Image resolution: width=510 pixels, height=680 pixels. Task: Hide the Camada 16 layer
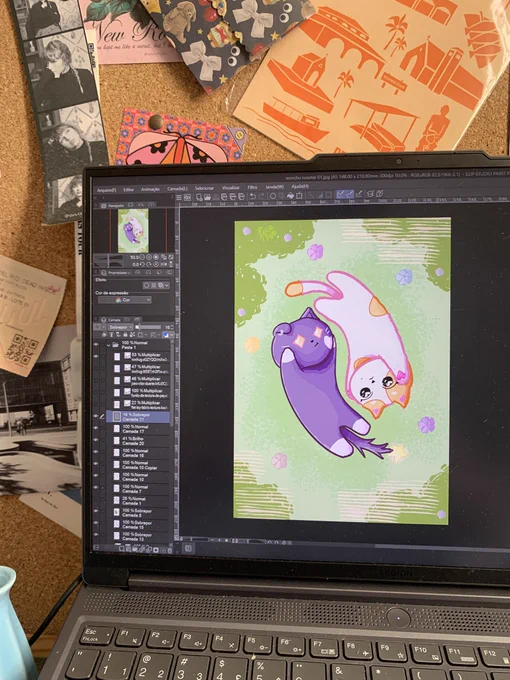click(x=96, y=452)
